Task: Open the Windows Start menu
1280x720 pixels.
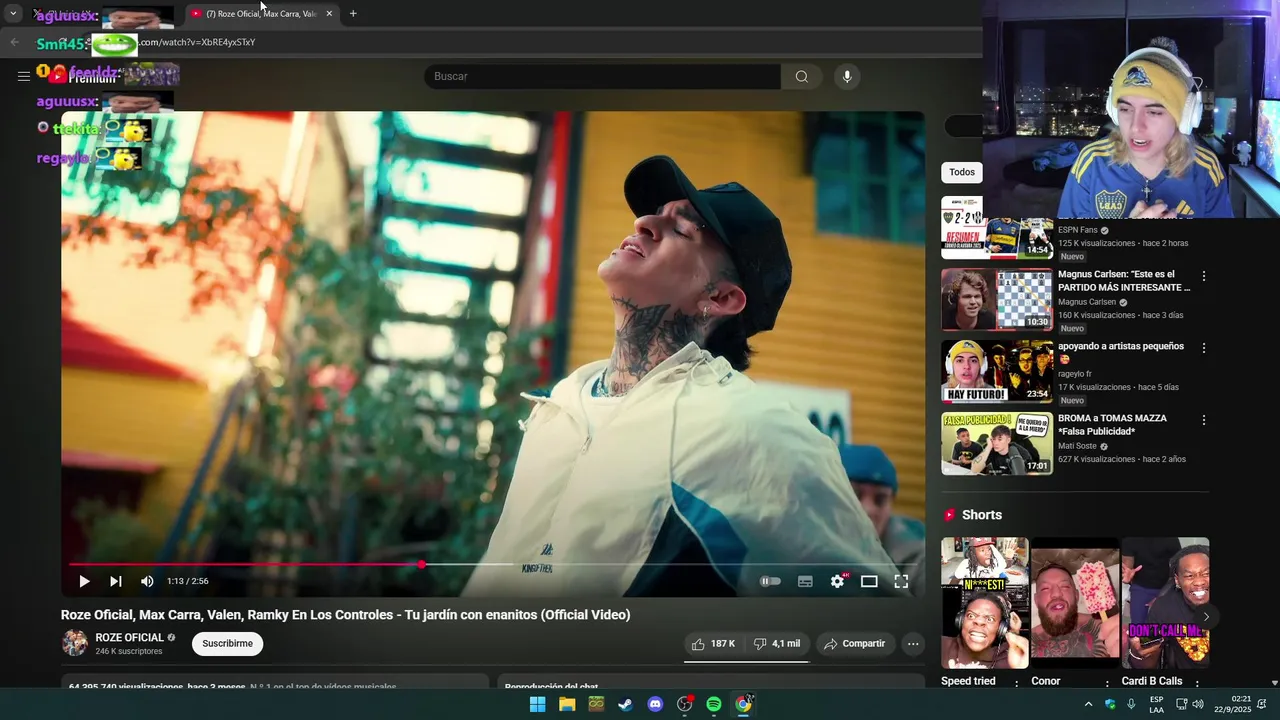Action: click(537, 704)
